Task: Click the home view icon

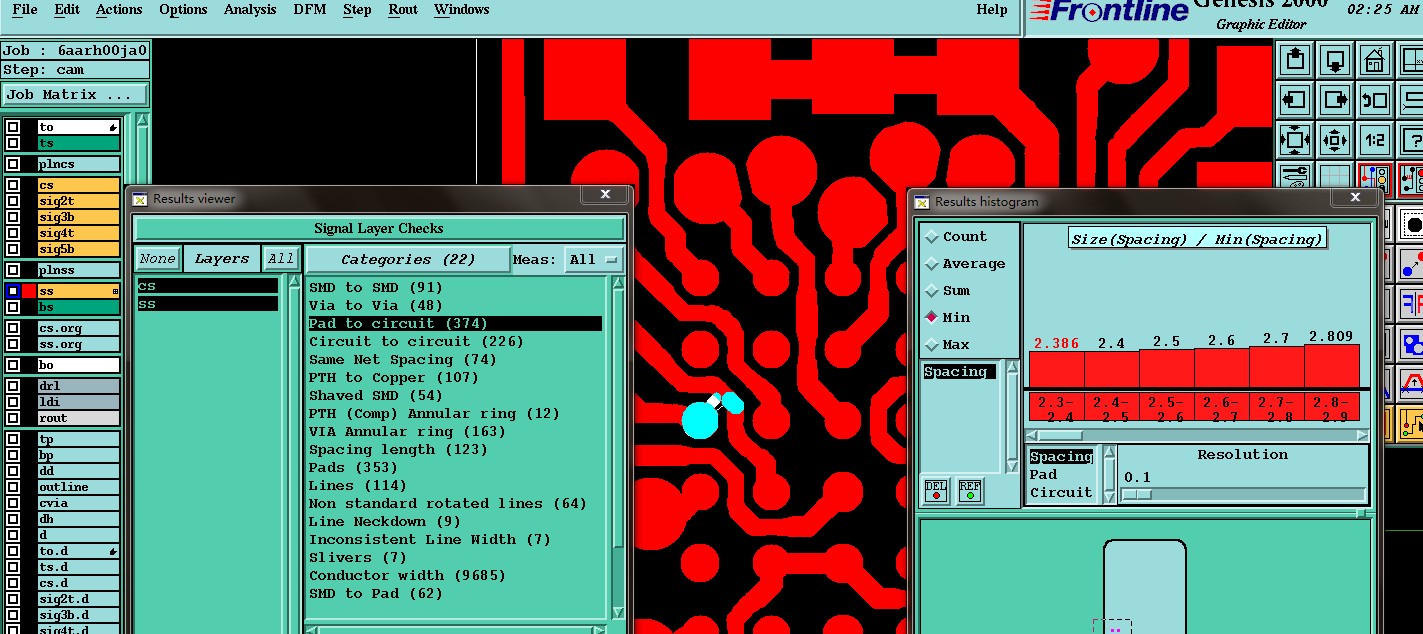Action: coord(1375,60)
